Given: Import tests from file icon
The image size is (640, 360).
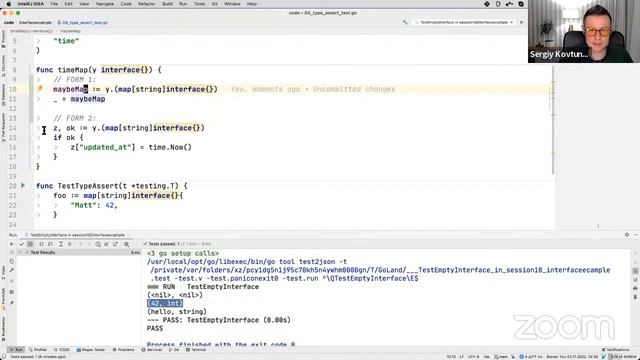Looking at the screenshot, I should pyautogui.click(x=107, y=244).
